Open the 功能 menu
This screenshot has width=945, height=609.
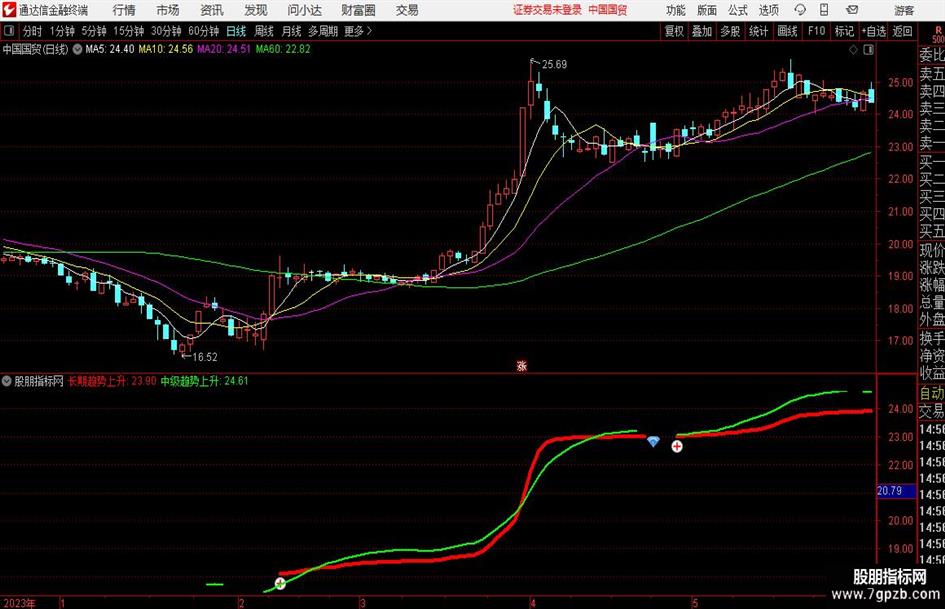pos(676,10)
